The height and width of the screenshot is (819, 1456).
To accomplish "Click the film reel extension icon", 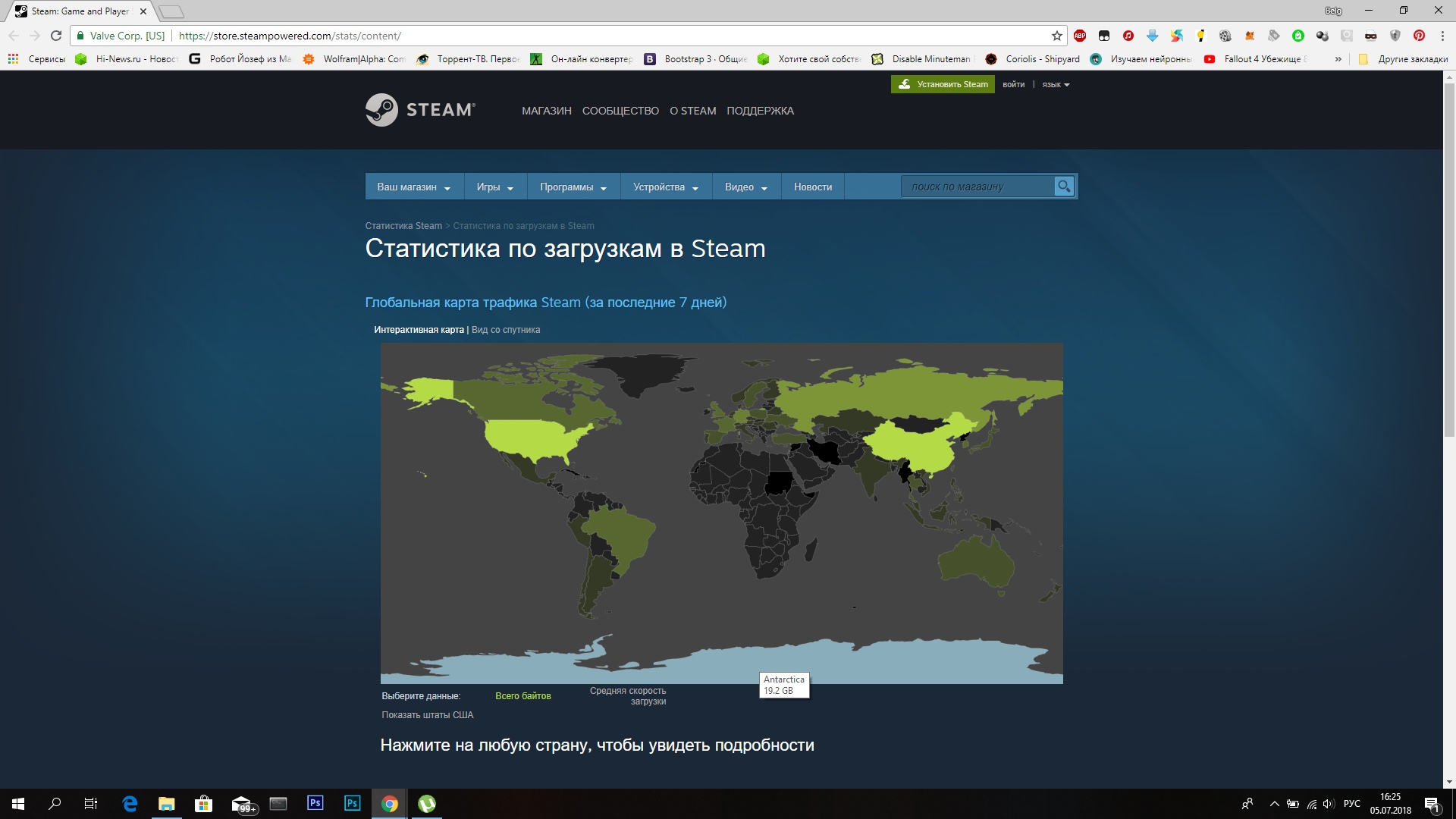I will pos(1225,36).
